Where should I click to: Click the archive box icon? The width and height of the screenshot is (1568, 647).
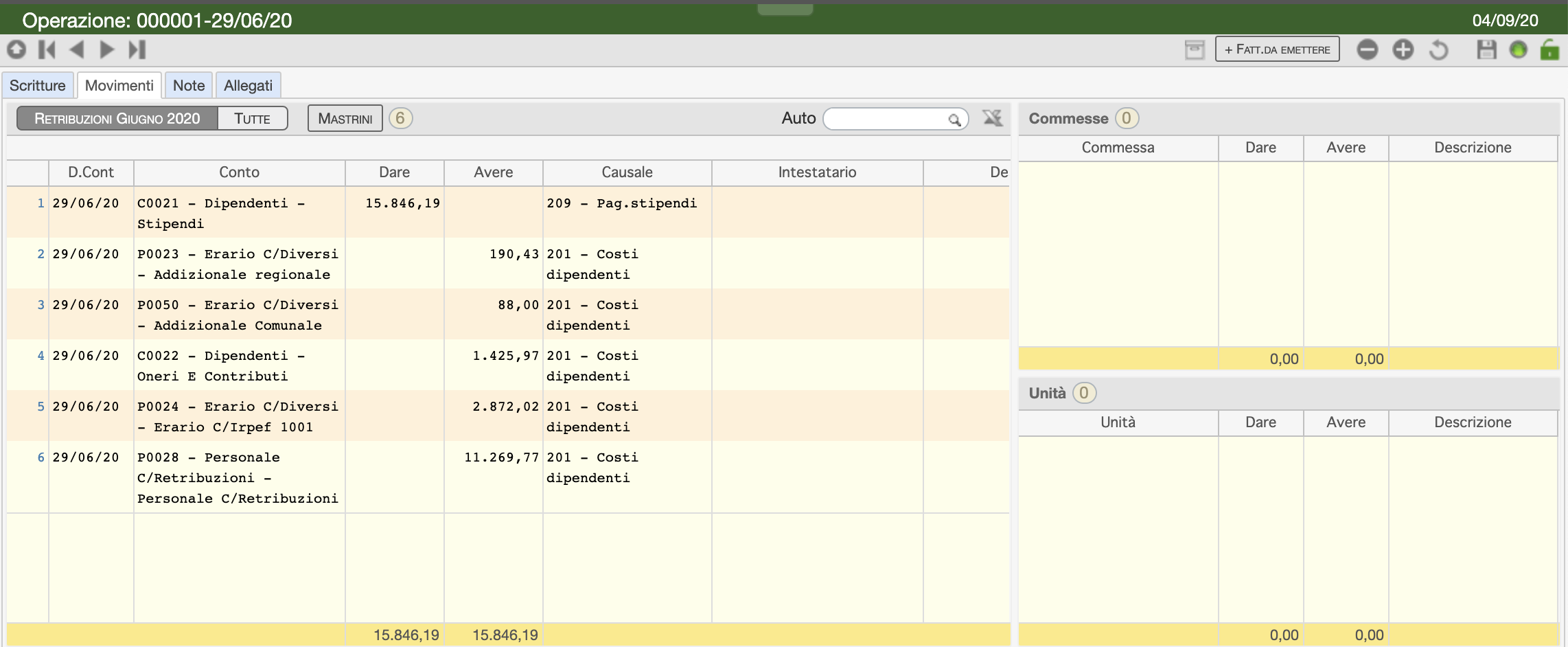1195,49
